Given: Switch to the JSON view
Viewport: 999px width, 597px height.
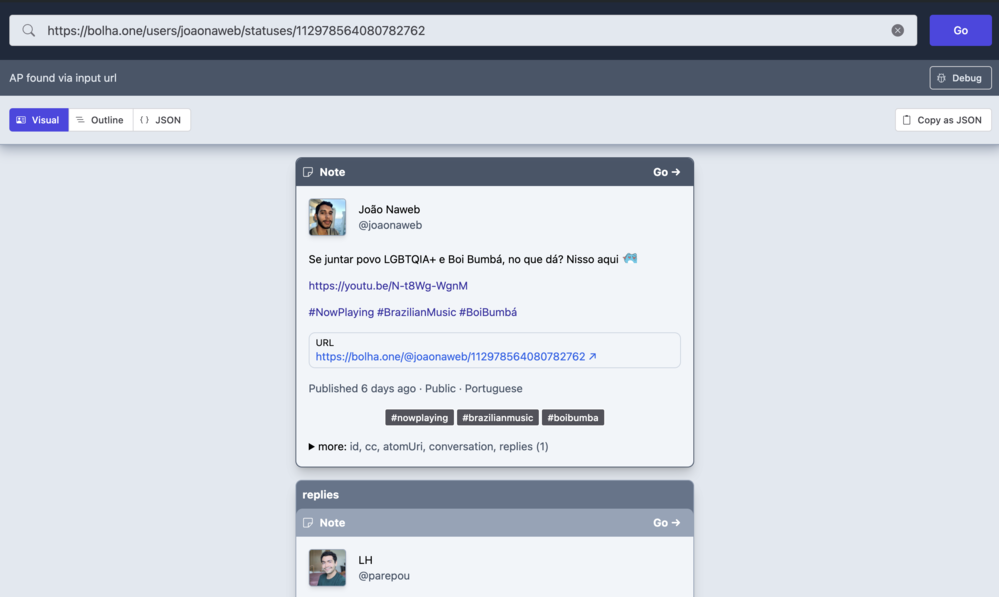Looking at the screenshot, I should [x=161, y=120].
